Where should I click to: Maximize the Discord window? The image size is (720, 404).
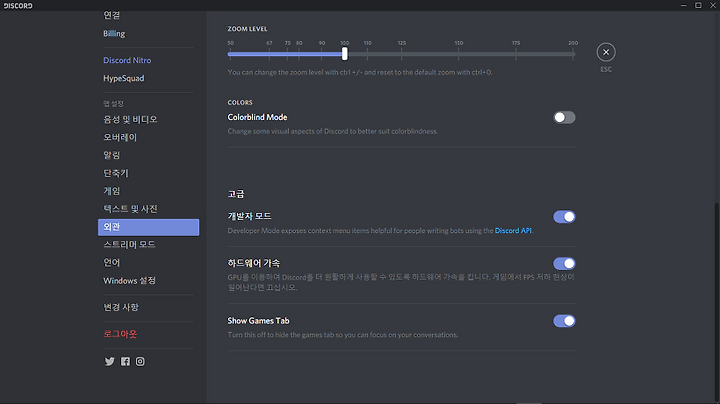(x=698, y=6)
